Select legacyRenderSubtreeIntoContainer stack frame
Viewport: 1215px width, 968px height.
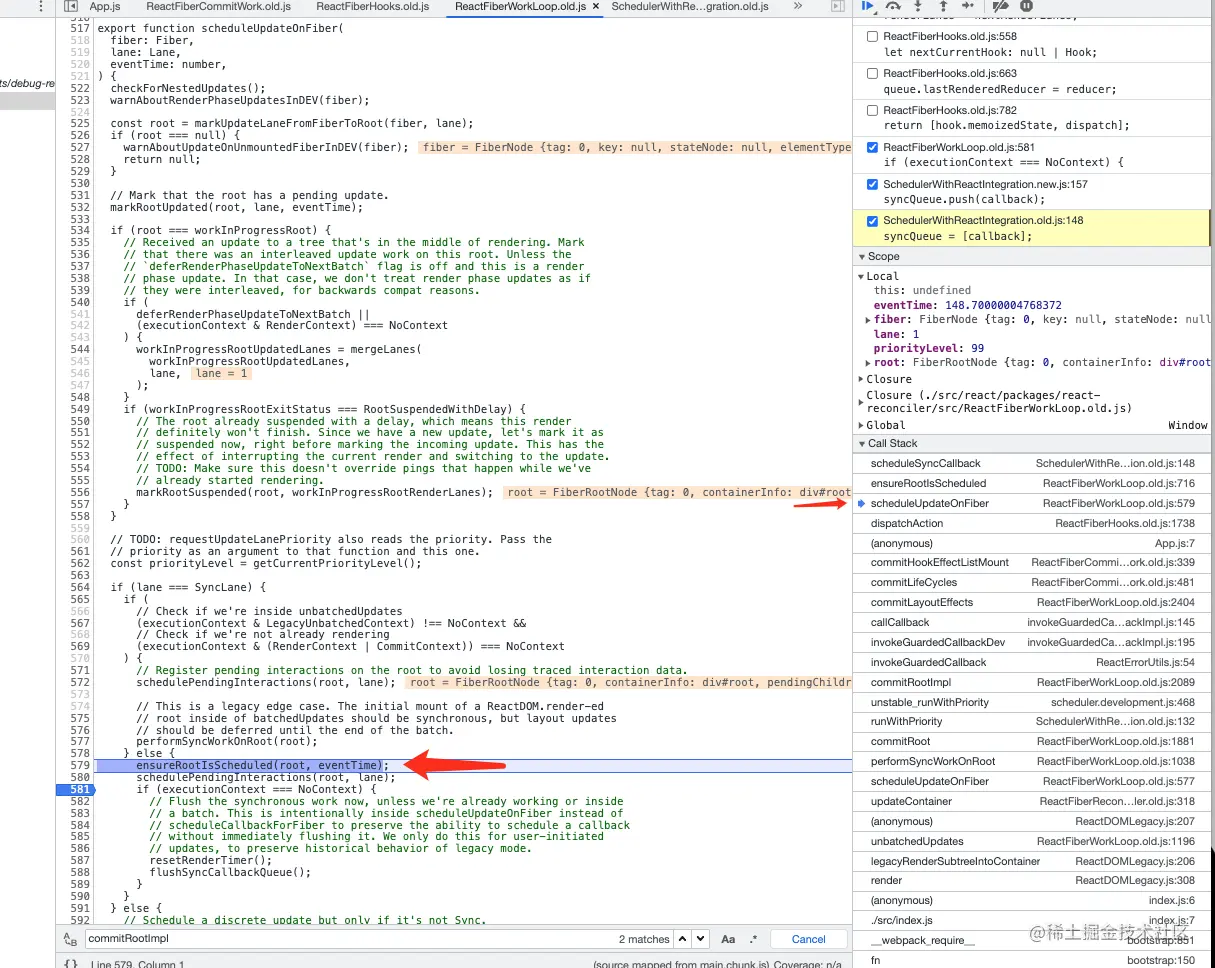(x=1032, y=861)
